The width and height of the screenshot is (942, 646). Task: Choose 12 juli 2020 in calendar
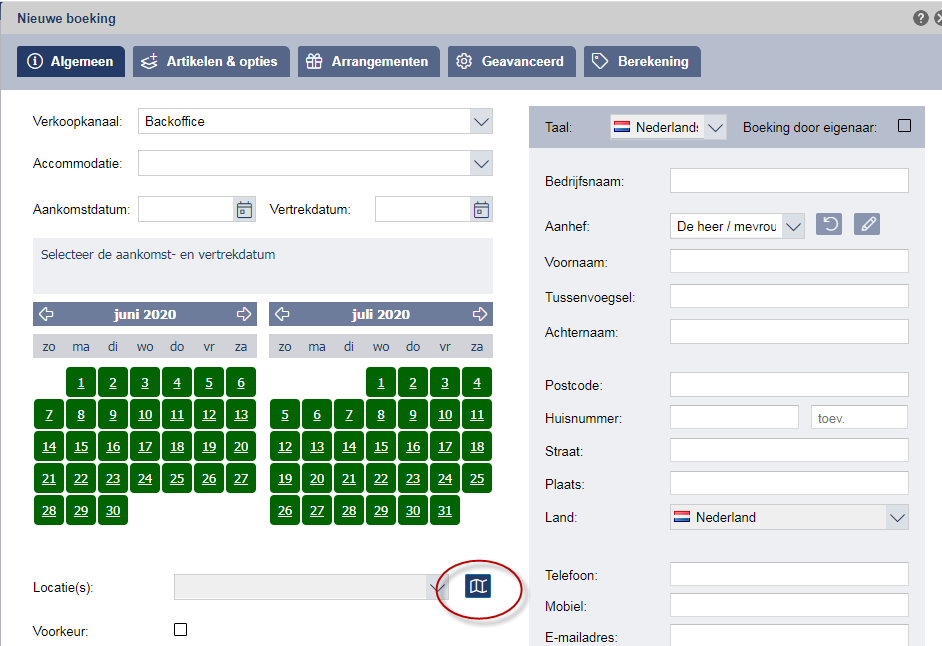pos(285,446)
